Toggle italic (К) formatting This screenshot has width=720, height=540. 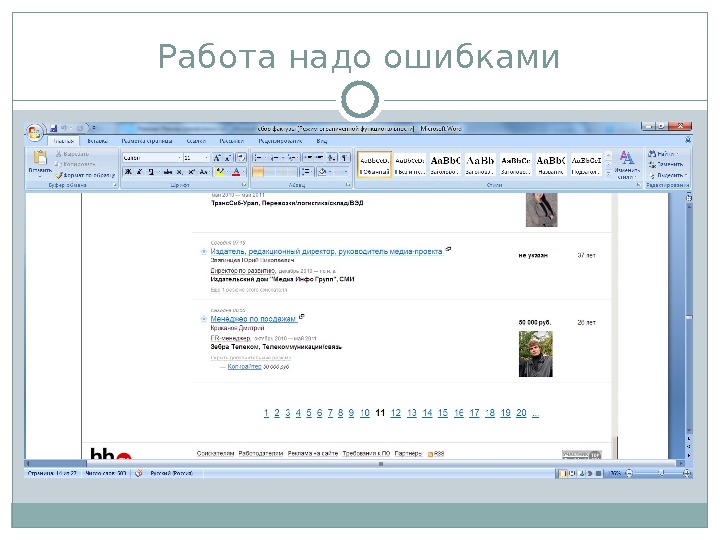coord(139,172)
